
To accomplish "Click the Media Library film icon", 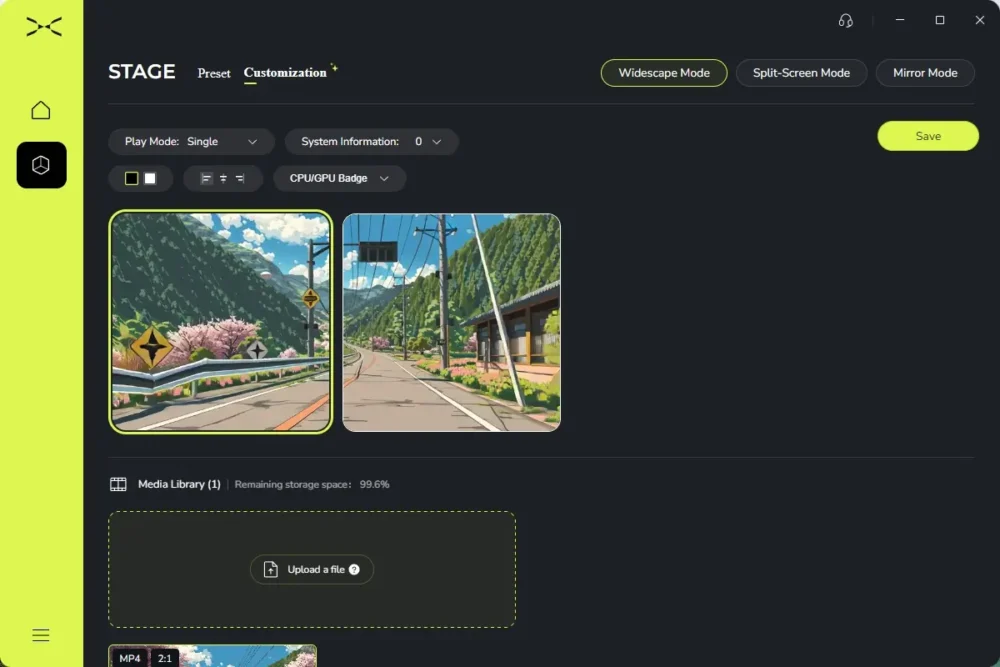I will click(x=118, y=484).
